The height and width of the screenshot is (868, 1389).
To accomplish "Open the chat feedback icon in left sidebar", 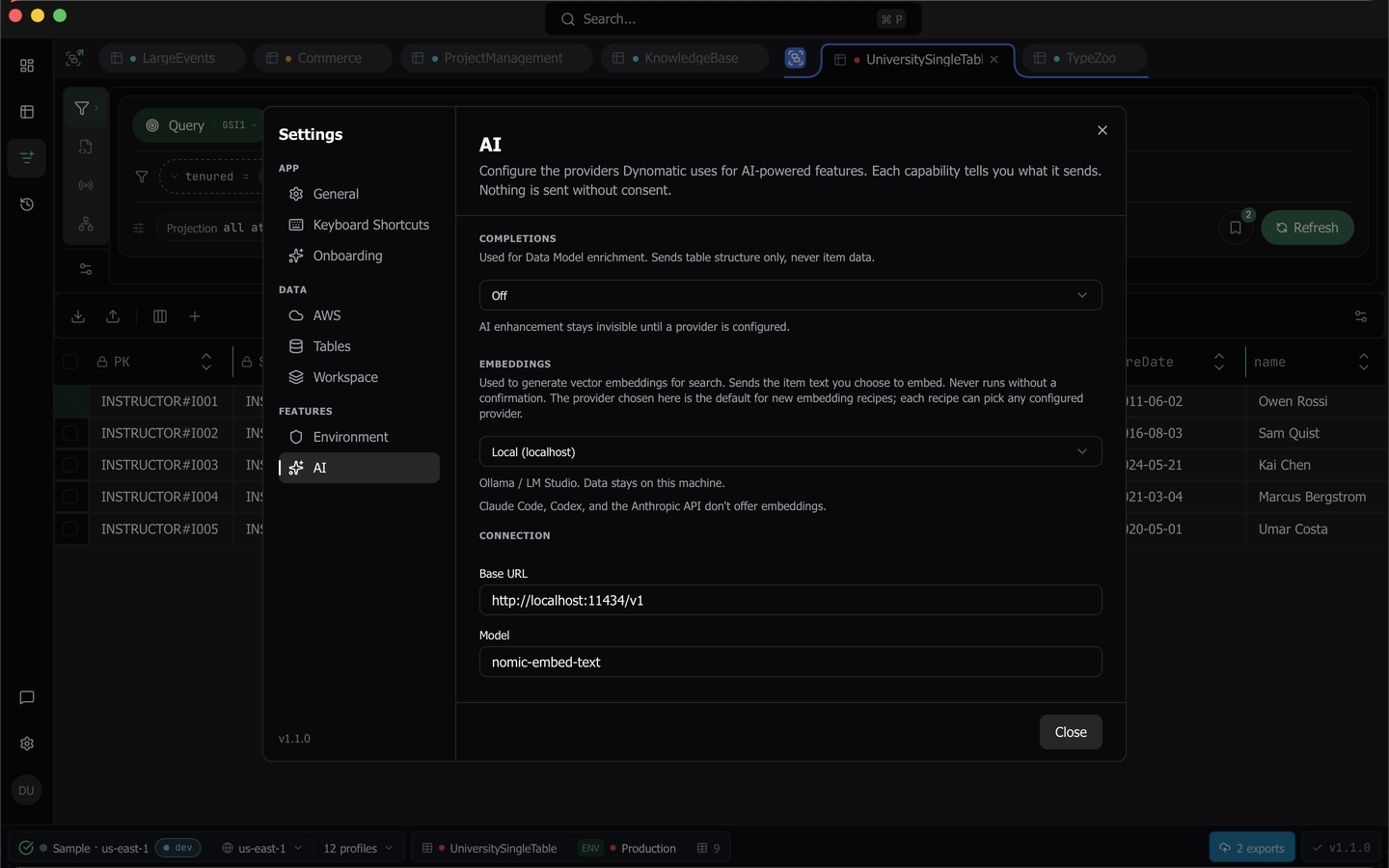I will 27,697.
